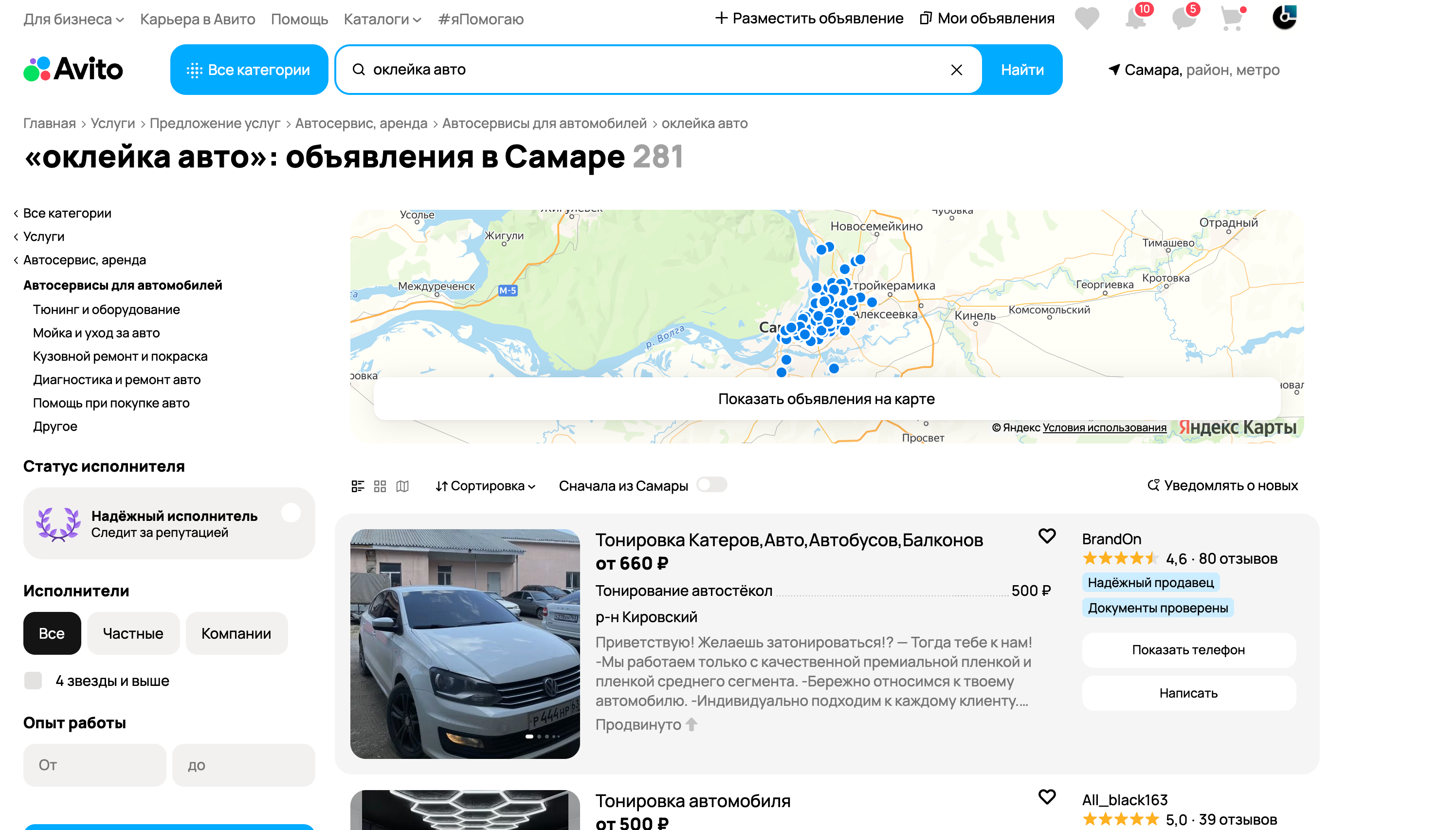Toggle 'Сначала из Самары' switch
This screenshot has width=1456, height=830.
click(x=712, y=484)
